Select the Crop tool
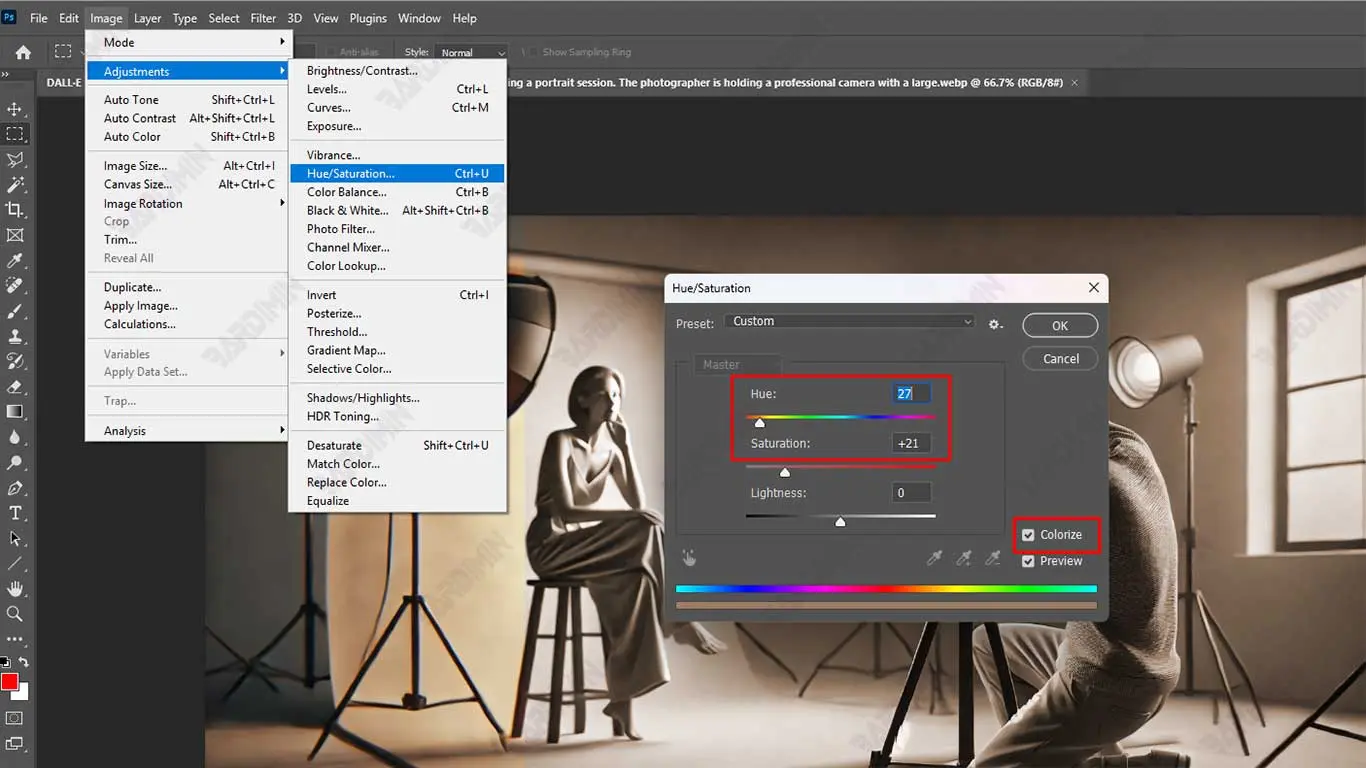Viewport: 1366px width, 768px height. click(15, 210)
